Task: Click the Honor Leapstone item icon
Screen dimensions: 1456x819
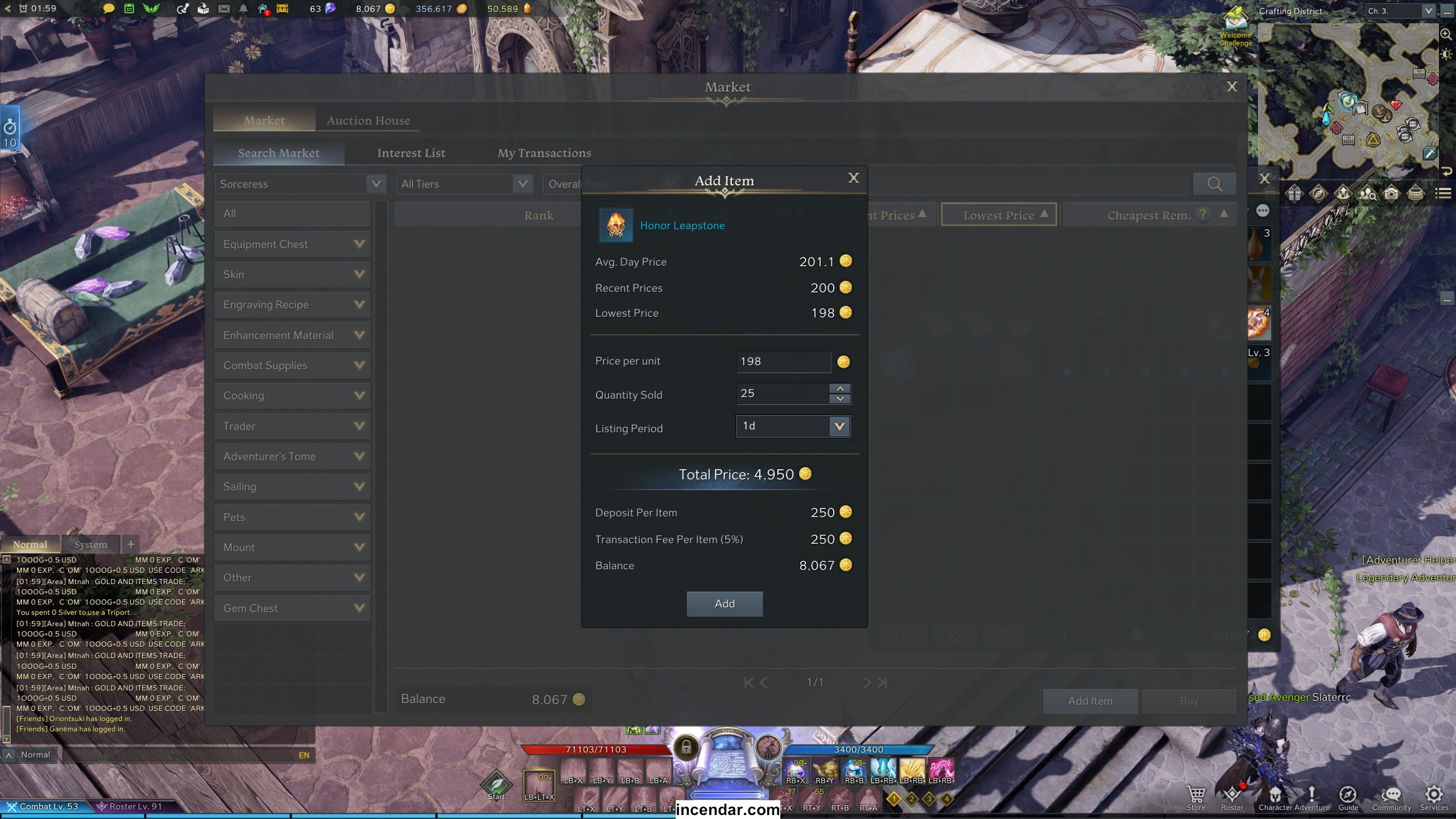Action: click(615, 225)
